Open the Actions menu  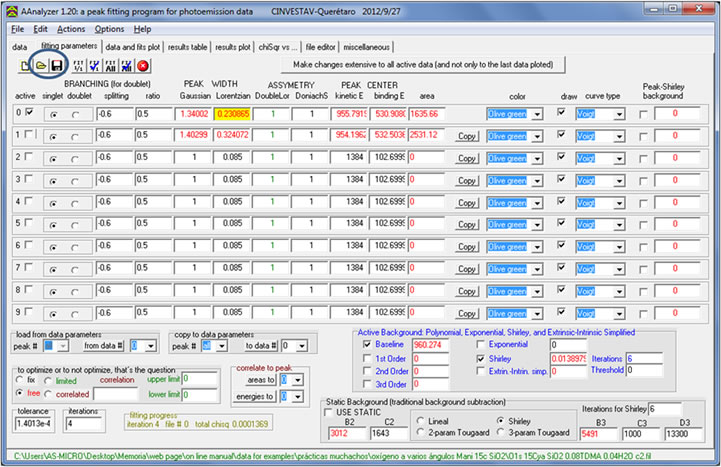coord(71,29)
